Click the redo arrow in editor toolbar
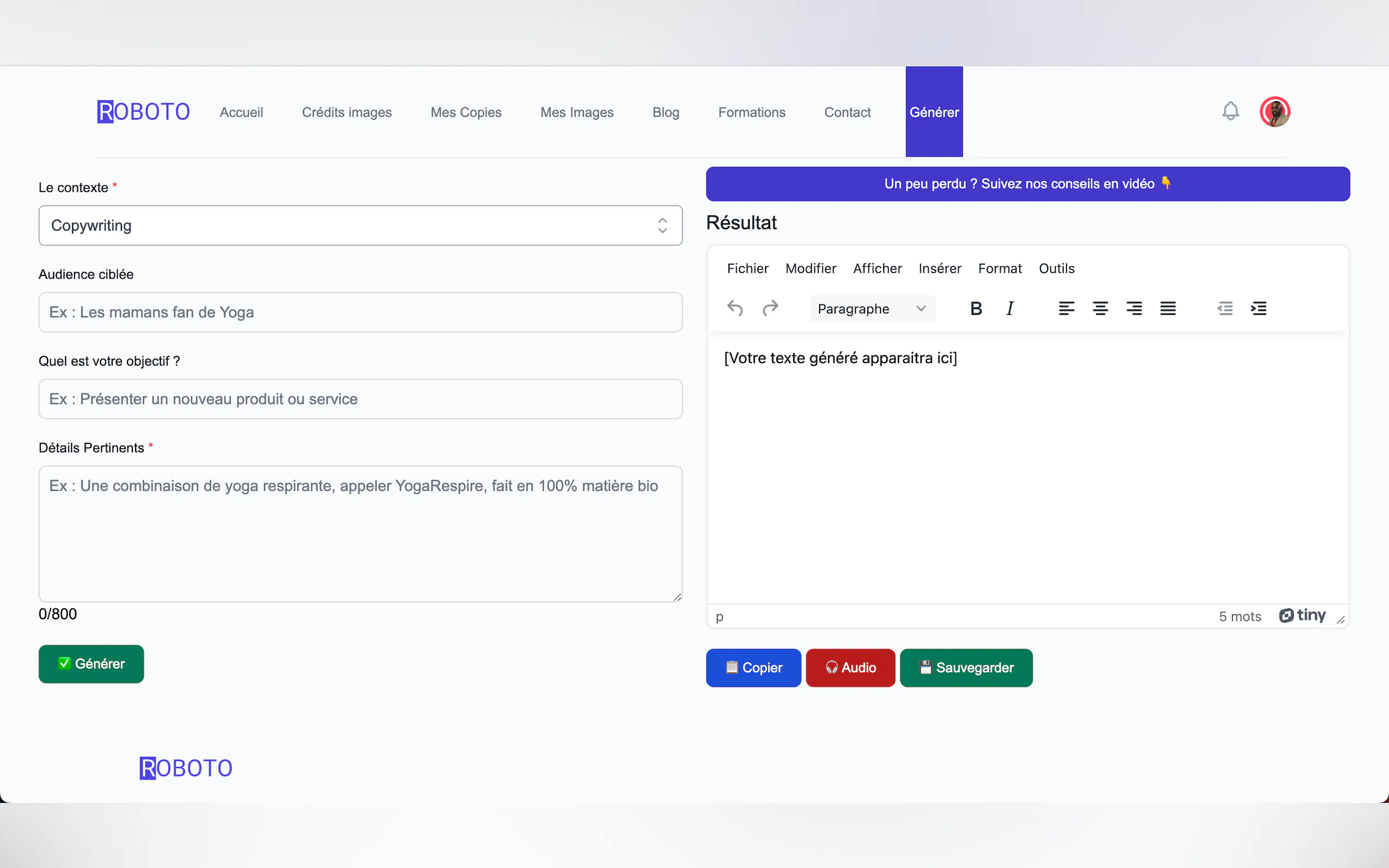The width and height of the screenshot is (1389, 868). click(770, 308)
